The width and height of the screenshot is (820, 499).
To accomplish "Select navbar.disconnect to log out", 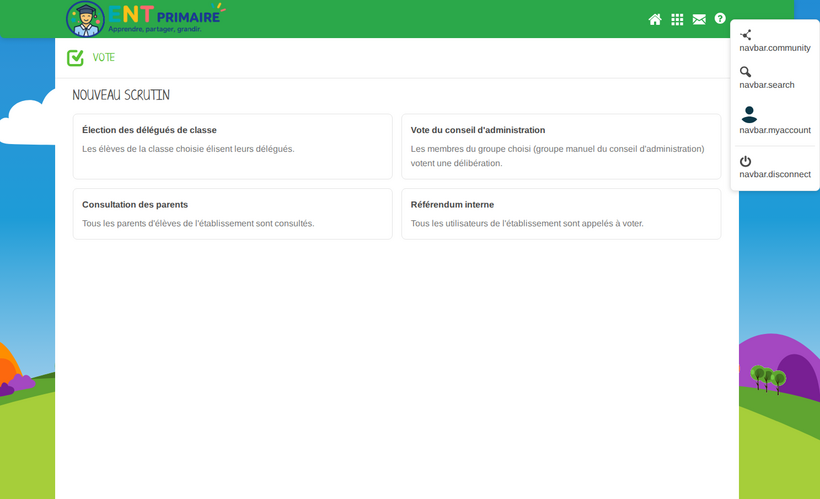I will [775, 174].
